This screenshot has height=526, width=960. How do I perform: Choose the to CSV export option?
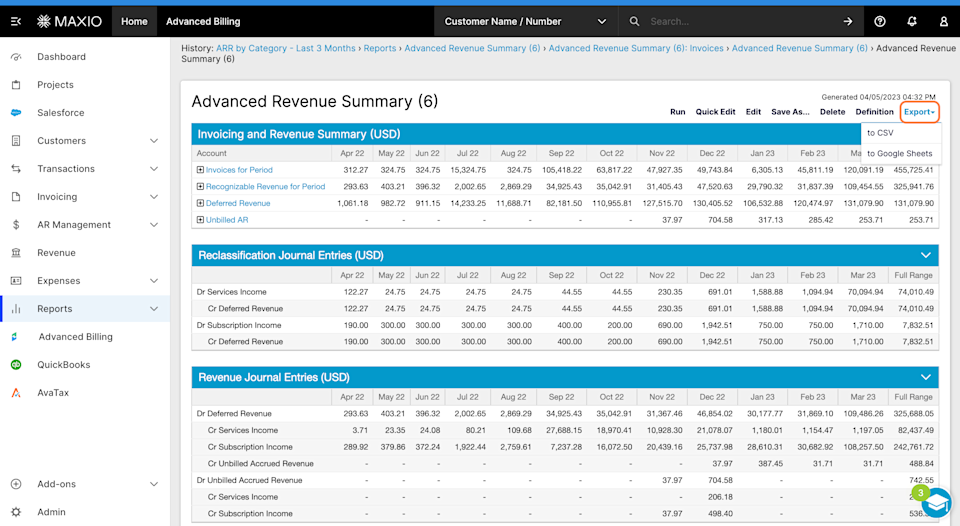[880, 132]
